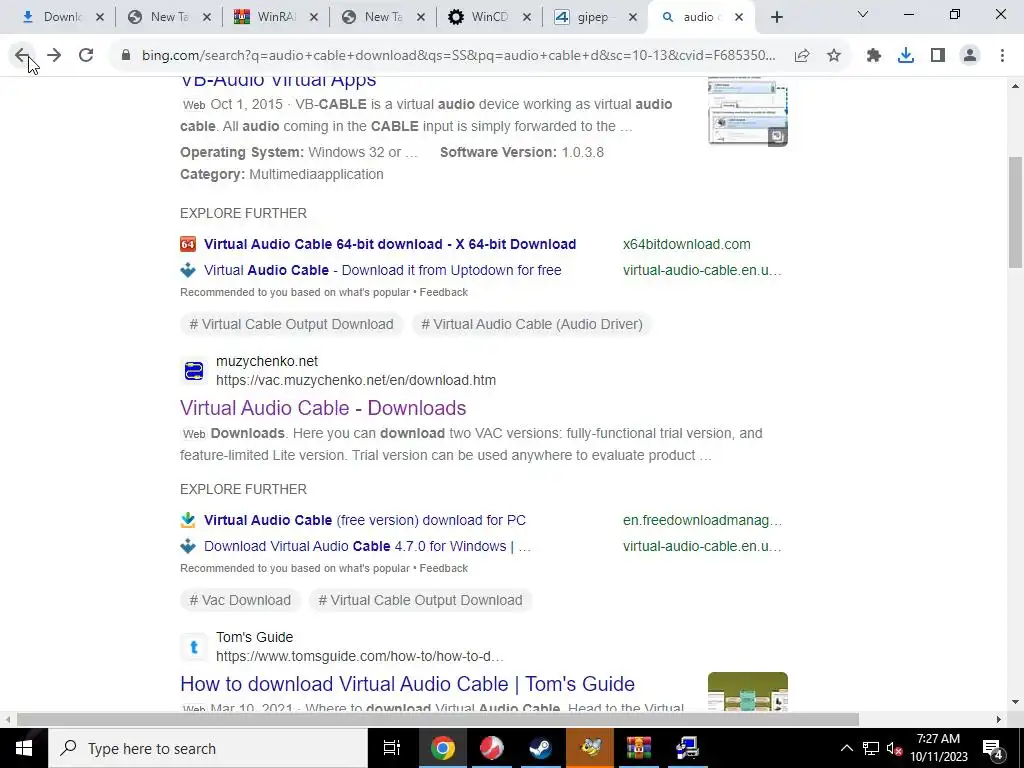Open the network tray icon
The height and width of the screenshot is (768, 1024).
[871, 748]
